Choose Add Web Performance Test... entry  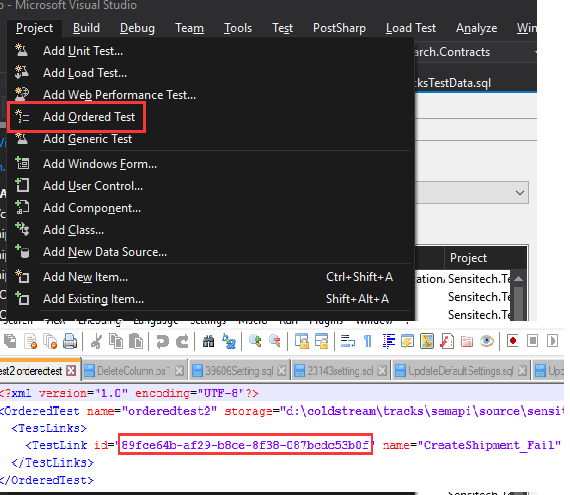pos(211,95)
